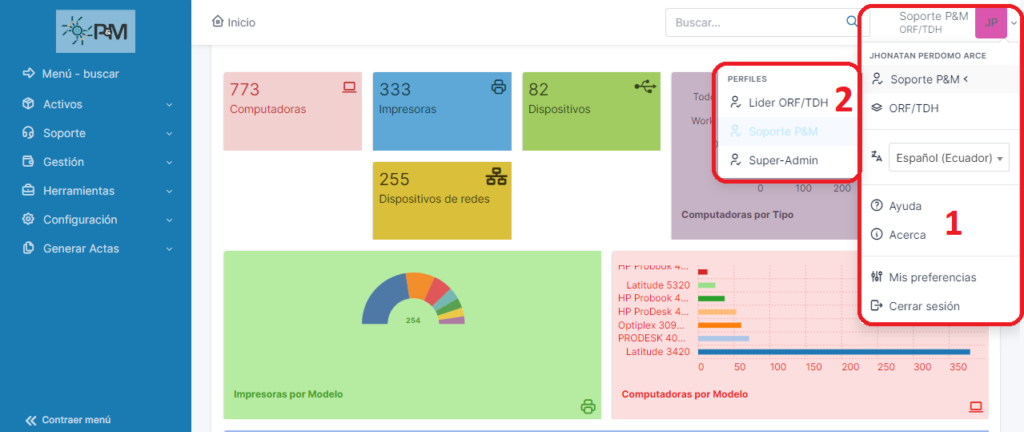The image size is (1024, 432).
Task: Click the network icon on Dispositivos de redes
Action: (497, 178)
